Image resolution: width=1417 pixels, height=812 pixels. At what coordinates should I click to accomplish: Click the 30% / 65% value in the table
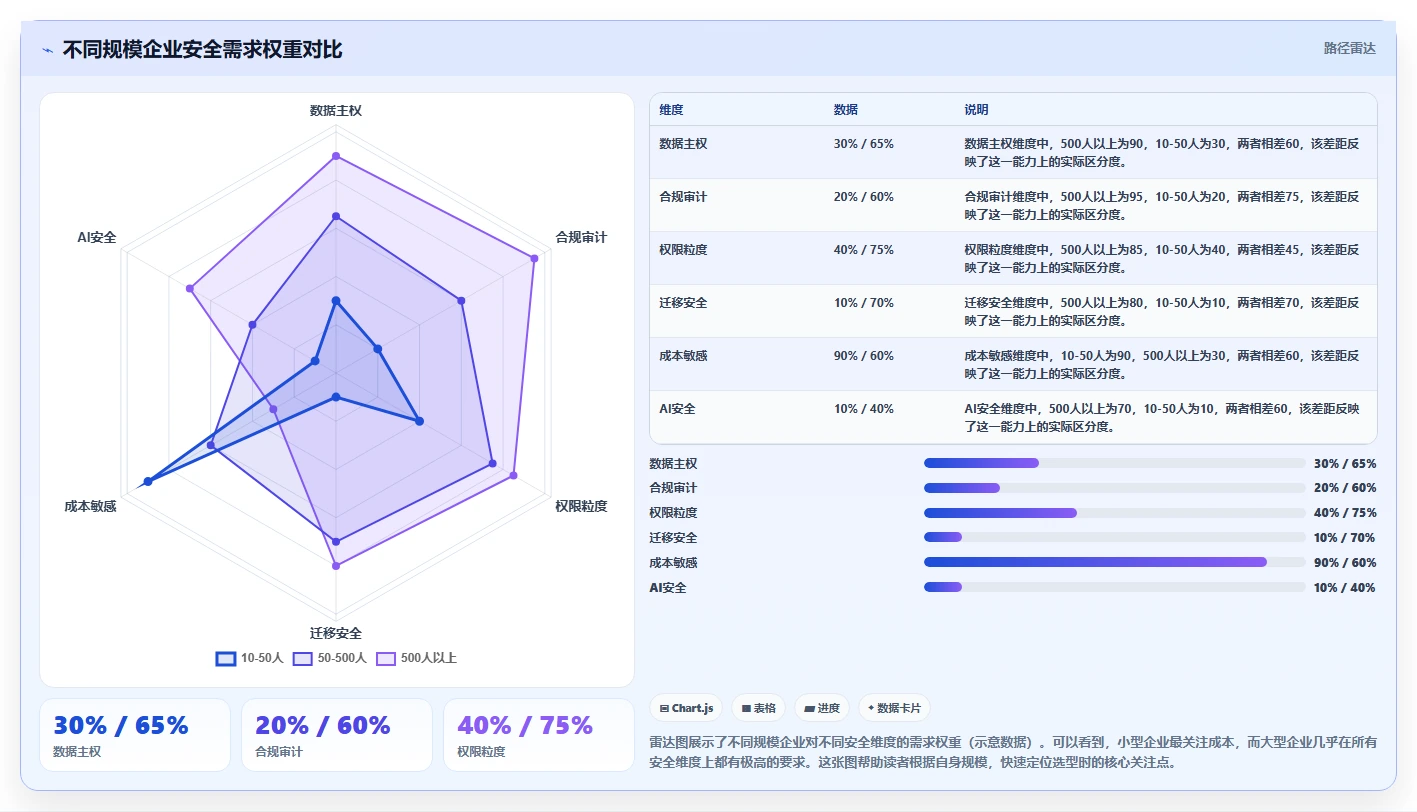pyautogui.click(x=863, y=144)
